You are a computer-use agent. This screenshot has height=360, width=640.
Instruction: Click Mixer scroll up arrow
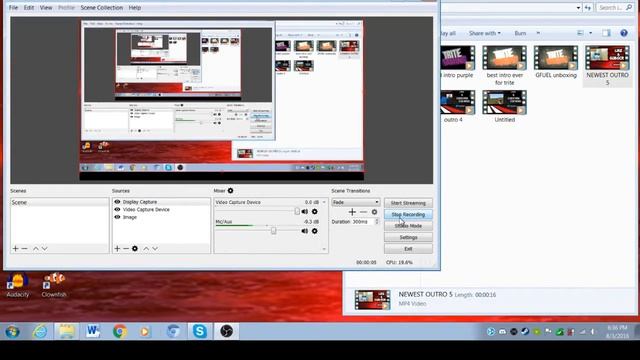(324, 202)
